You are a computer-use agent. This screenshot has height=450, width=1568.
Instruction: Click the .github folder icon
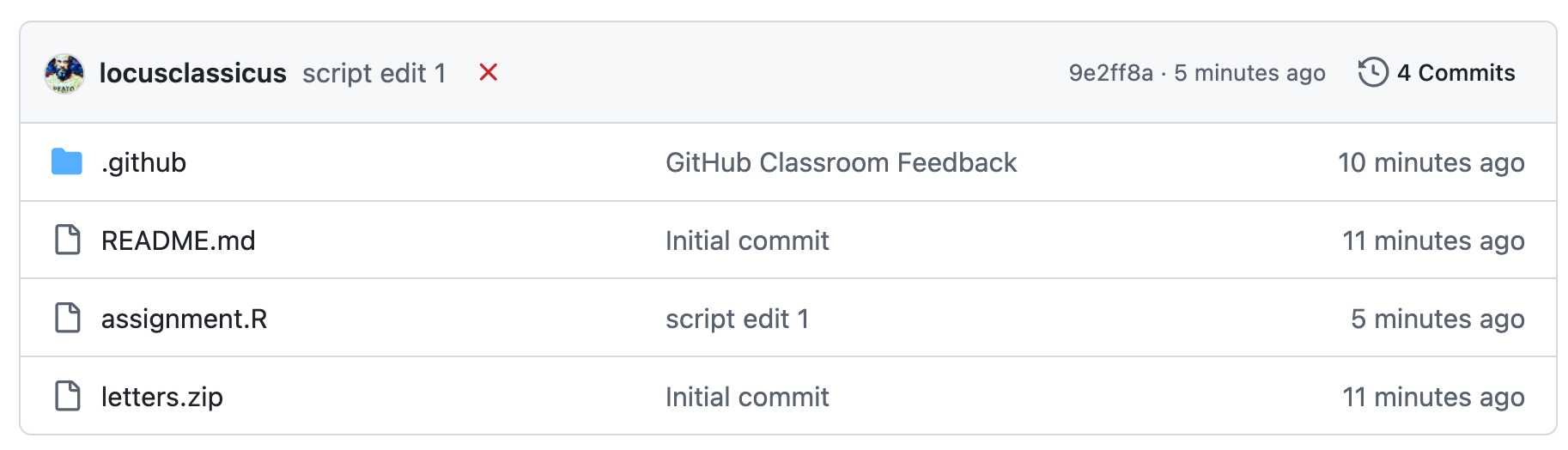coord(67,161)
